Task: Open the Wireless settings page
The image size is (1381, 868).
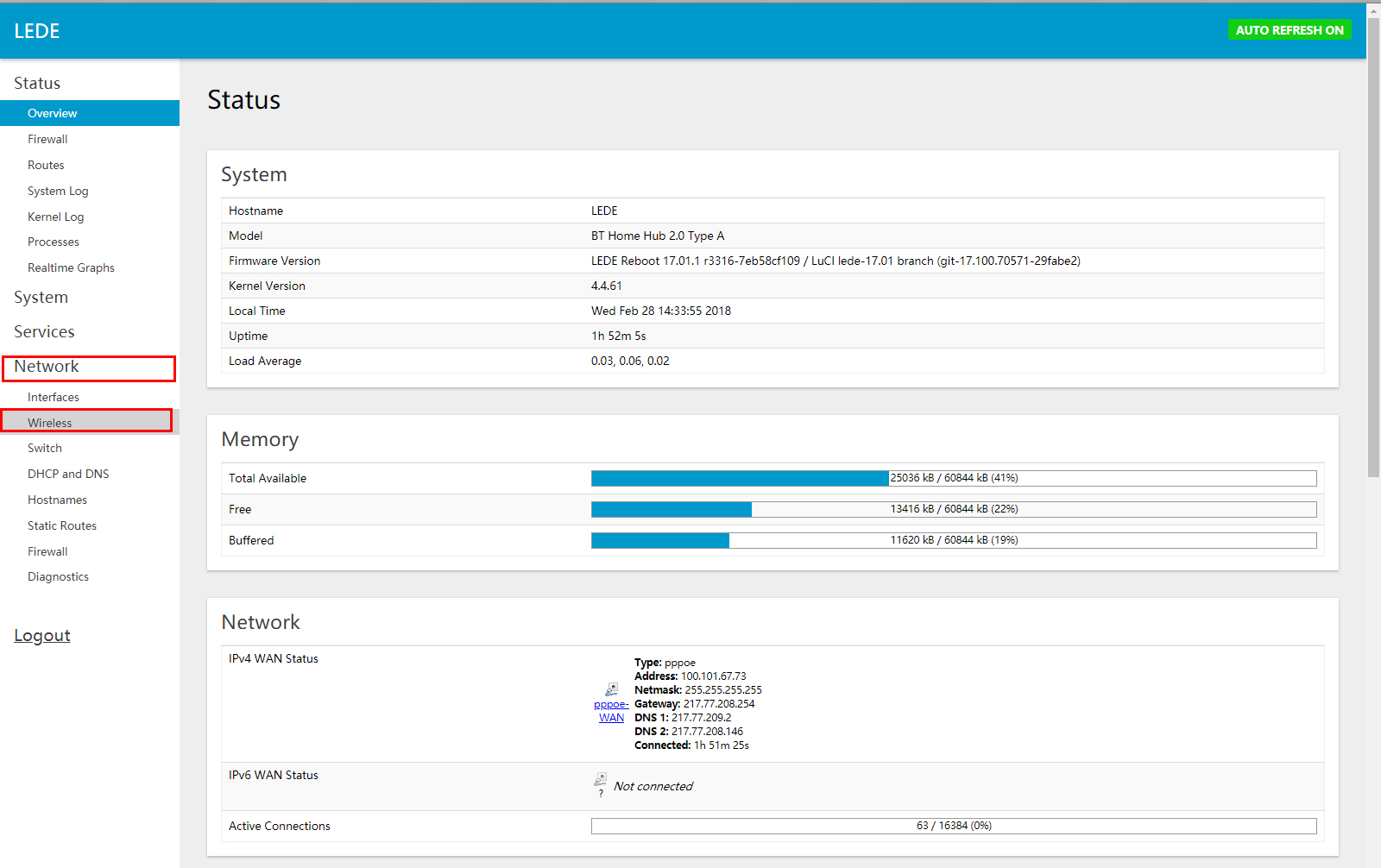Action: 50,423
